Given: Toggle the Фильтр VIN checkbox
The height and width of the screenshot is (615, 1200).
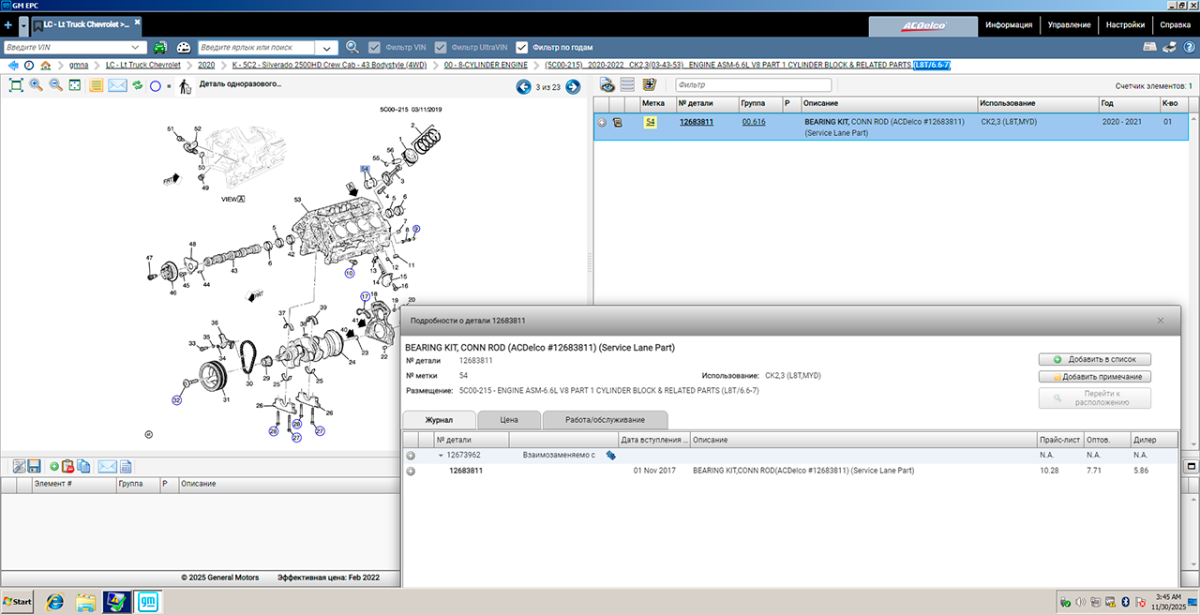Looking at the screenshot, I should pos(375,47).
